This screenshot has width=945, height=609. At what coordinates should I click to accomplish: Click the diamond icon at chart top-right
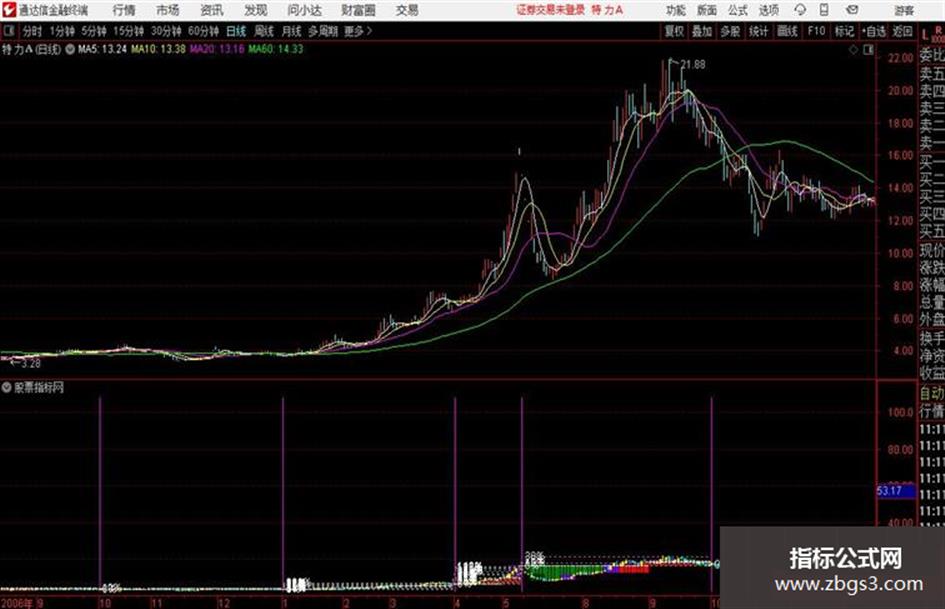(853, 50)
